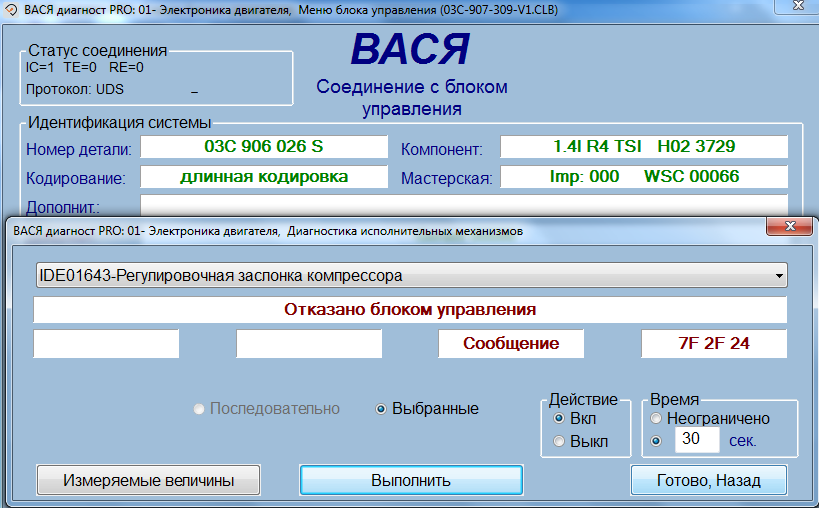Screen dimensions: 819x508
Task: Click the Отказано блоком управления status field
Action: click(410, 310)
